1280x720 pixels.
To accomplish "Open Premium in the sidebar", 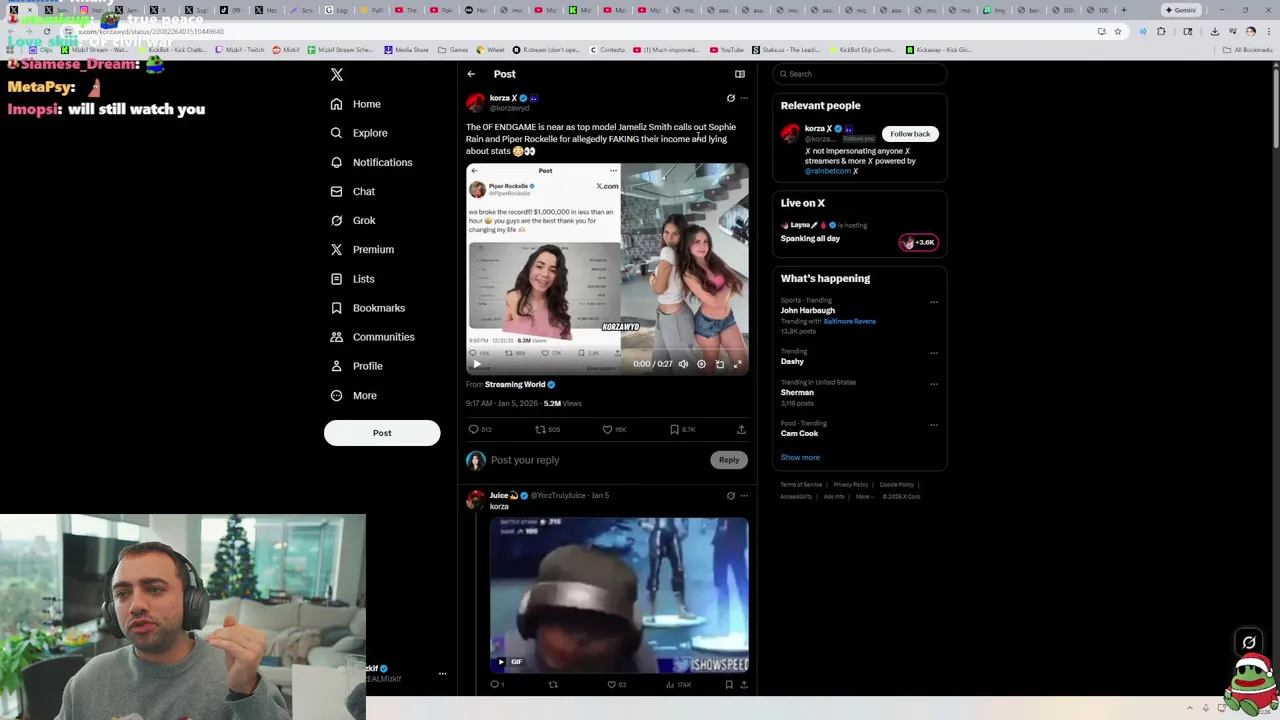I will coord(361,249).
